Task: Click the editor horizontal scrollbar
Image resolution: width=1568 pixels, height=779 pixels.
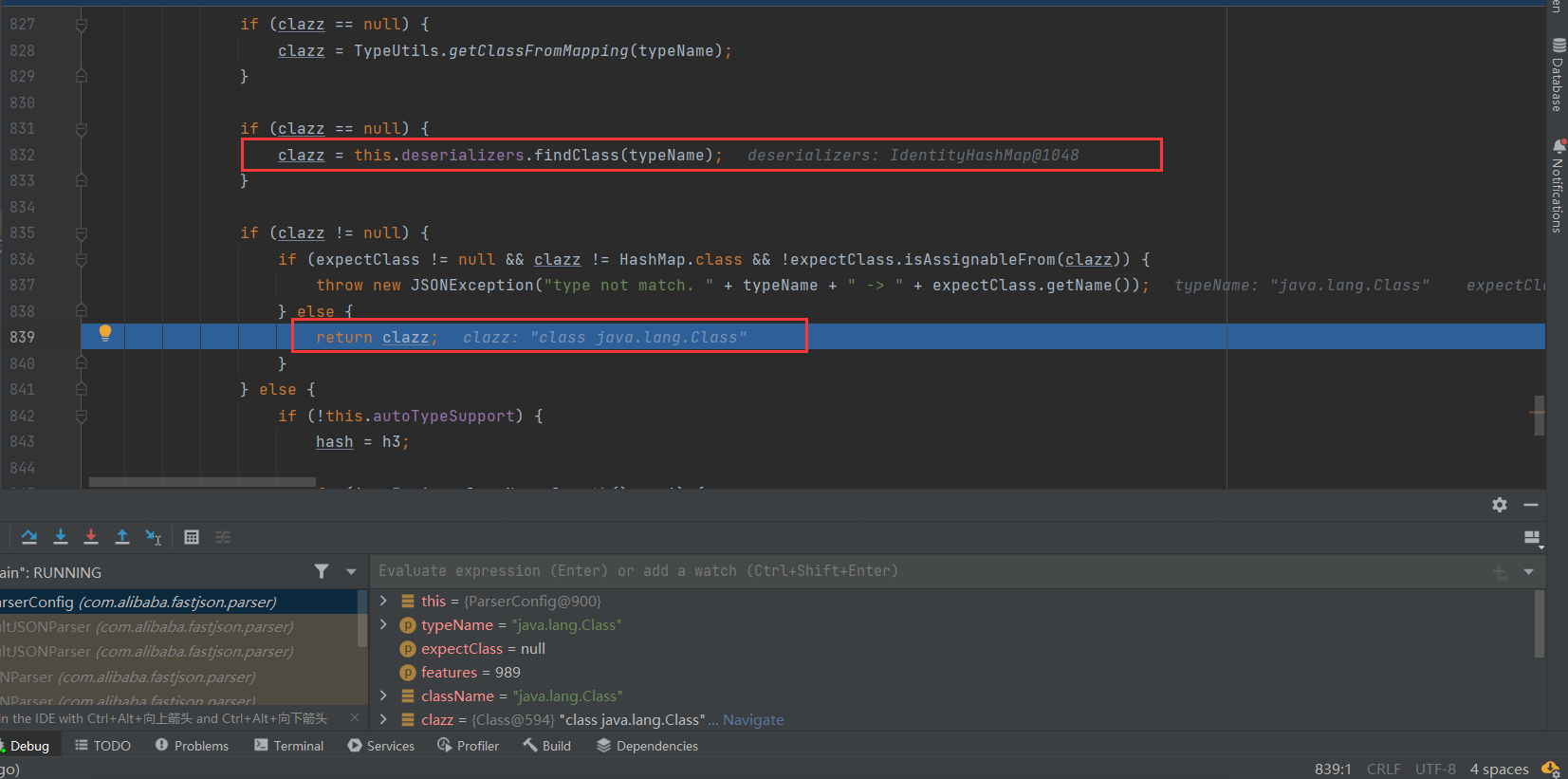Action: (202, 482)
